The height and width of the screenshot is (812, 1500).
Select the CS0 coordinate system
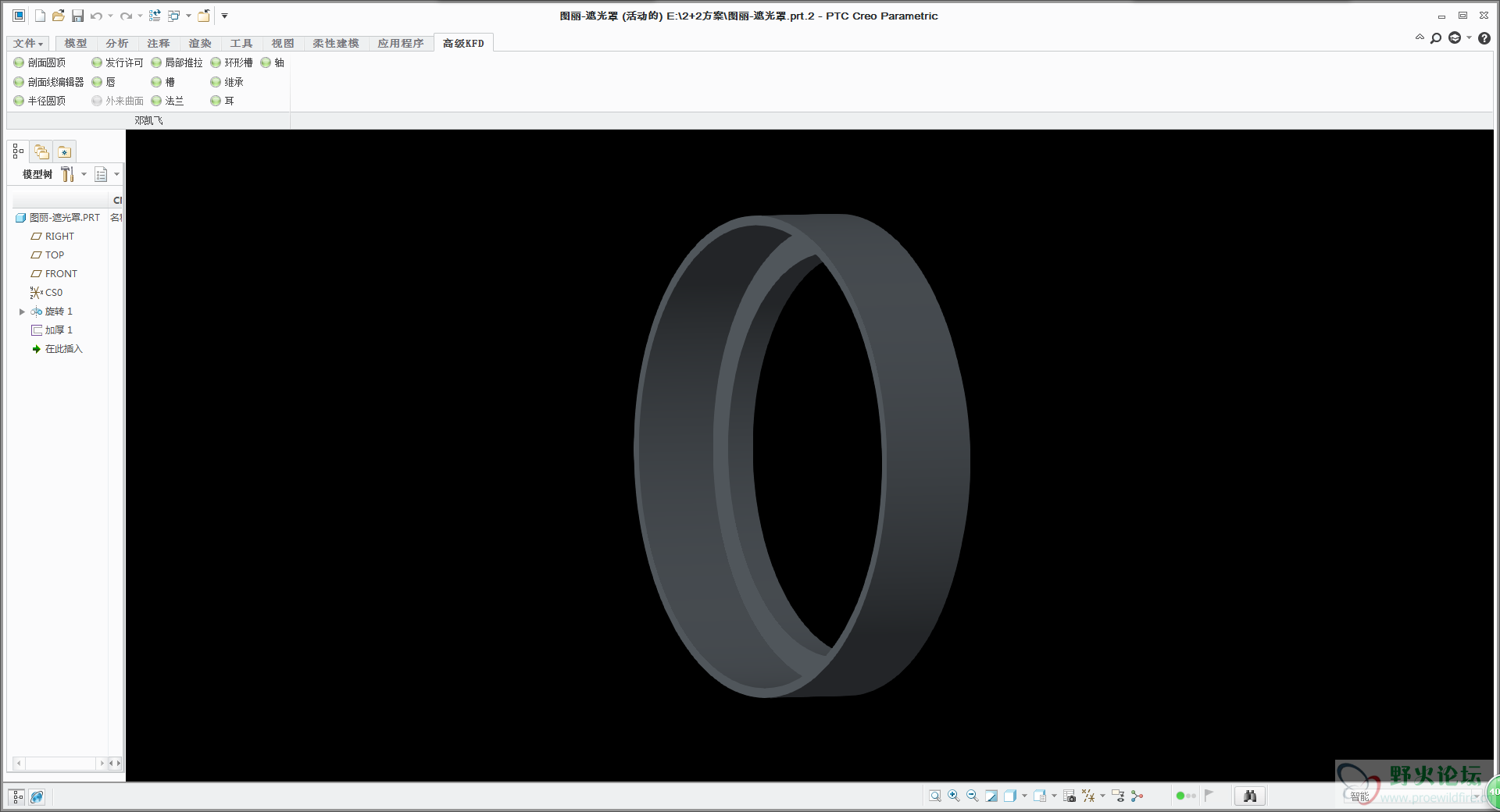[x=47, y=293]
